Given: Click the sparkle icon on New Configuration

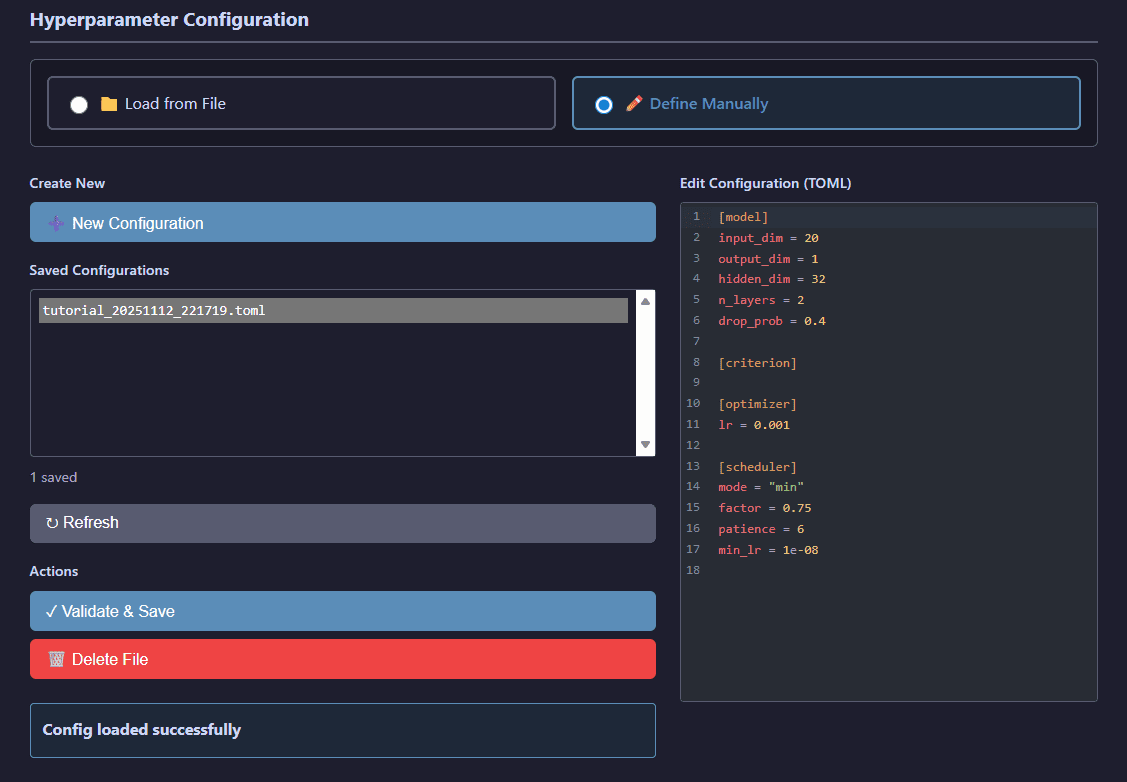Looking at the screenshot, I should click(56, 224).
